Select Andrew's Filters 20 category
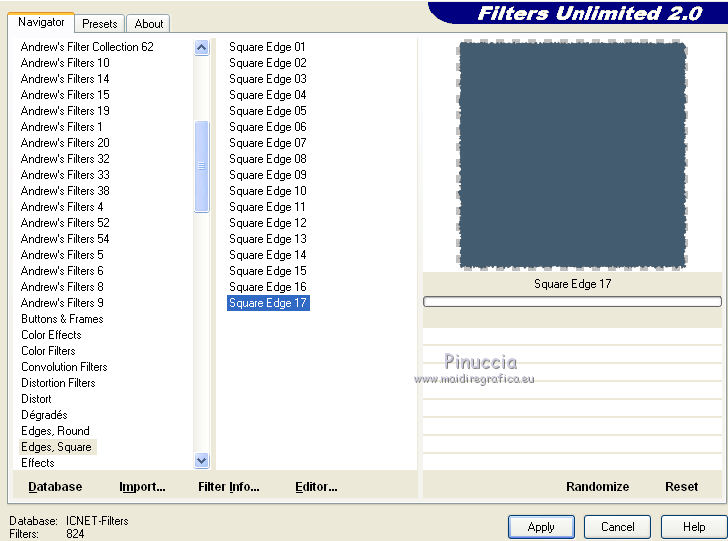728x541 pixels. [65, 143]
